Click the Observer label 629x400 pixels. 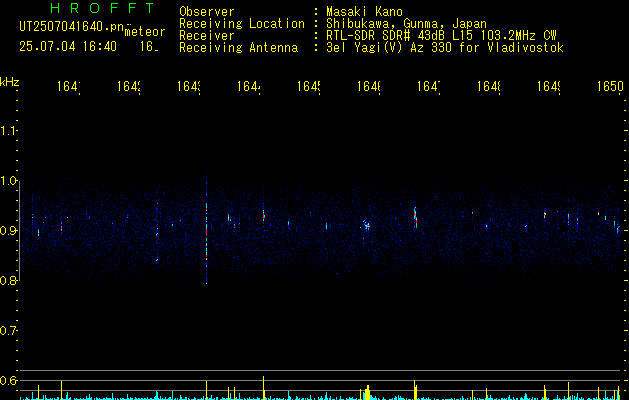tap(207, 12)
